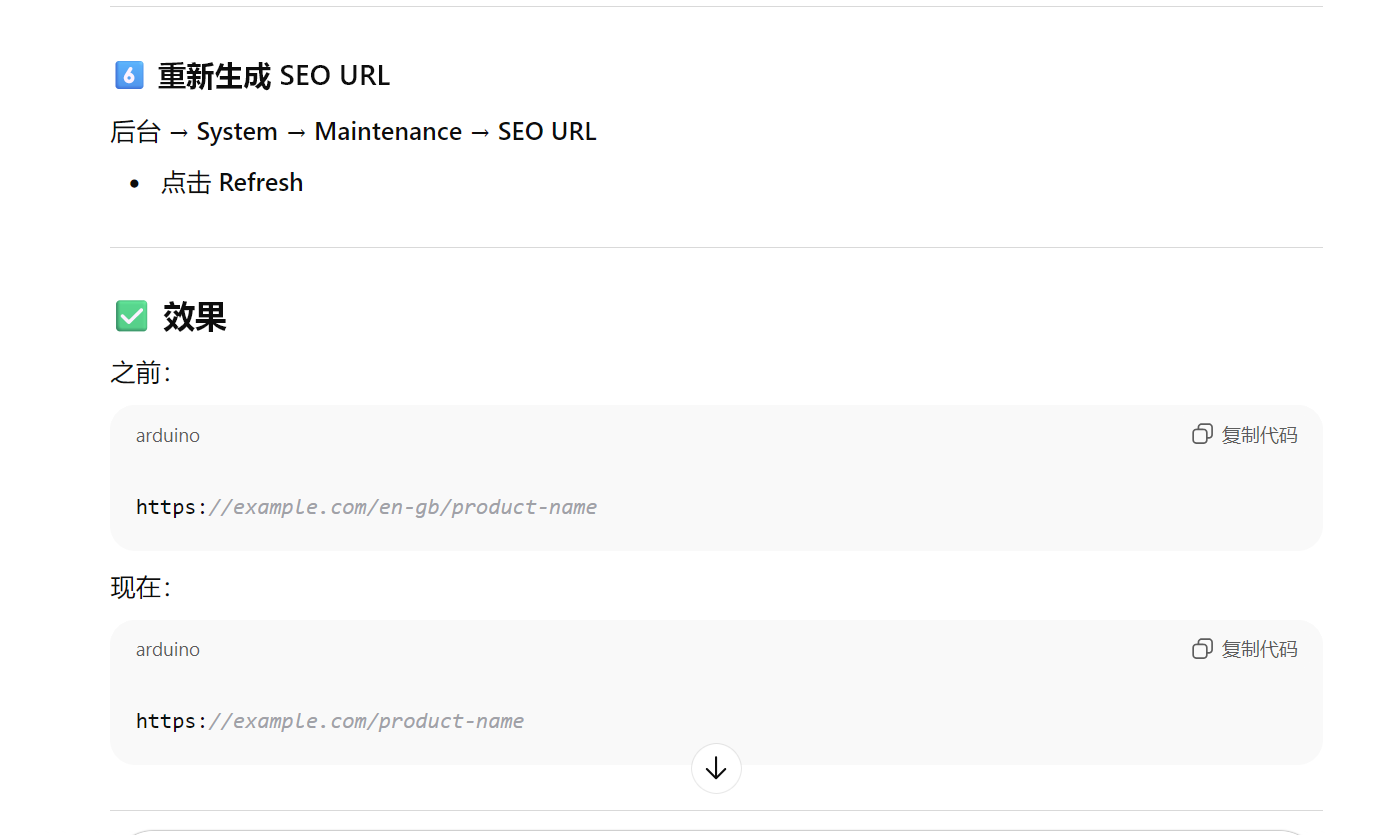Click SEO URL at the path's end

pos(547,132)
